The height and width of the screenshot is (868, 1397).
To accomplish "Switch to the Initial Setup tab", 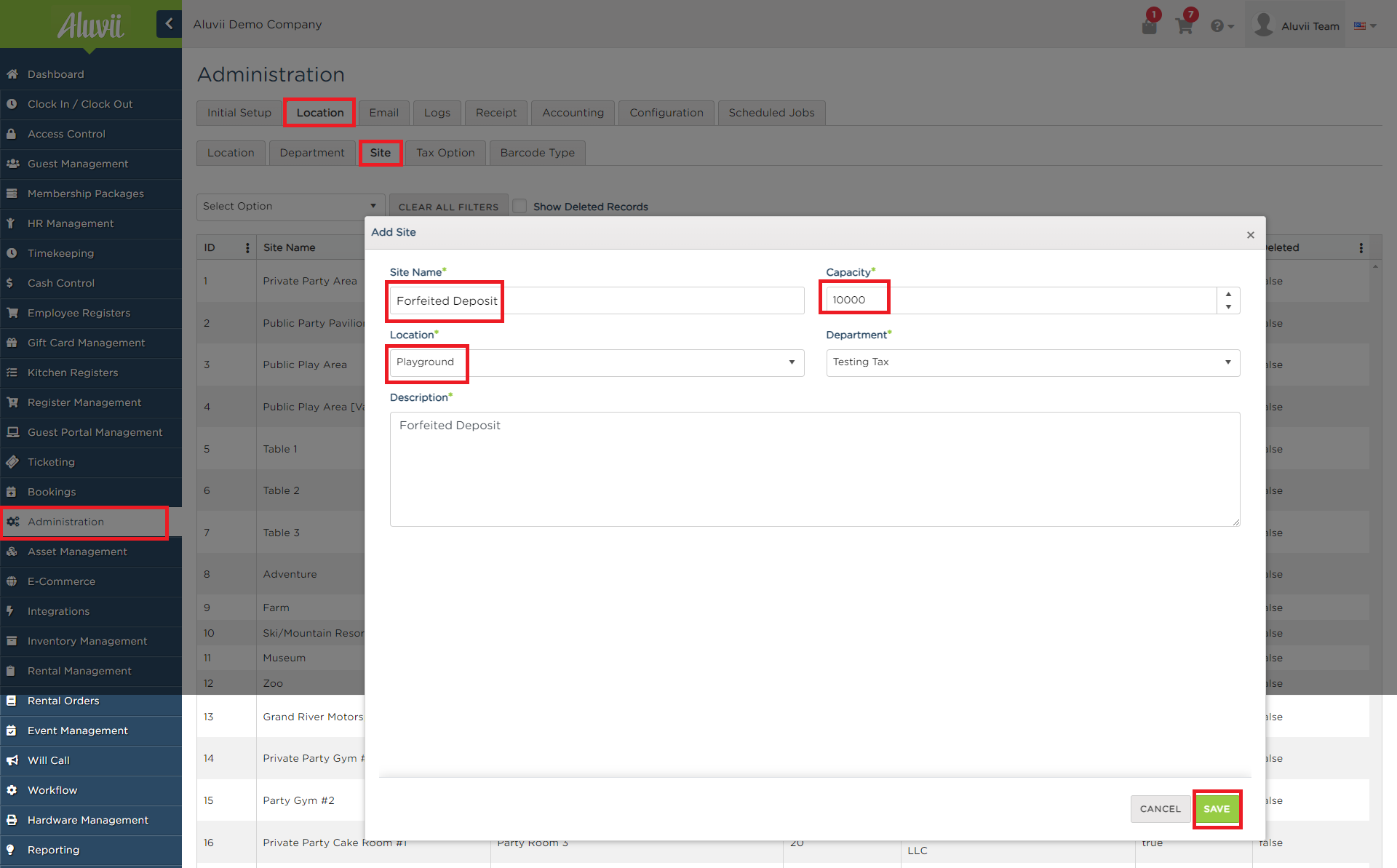I will coord(239,113).
